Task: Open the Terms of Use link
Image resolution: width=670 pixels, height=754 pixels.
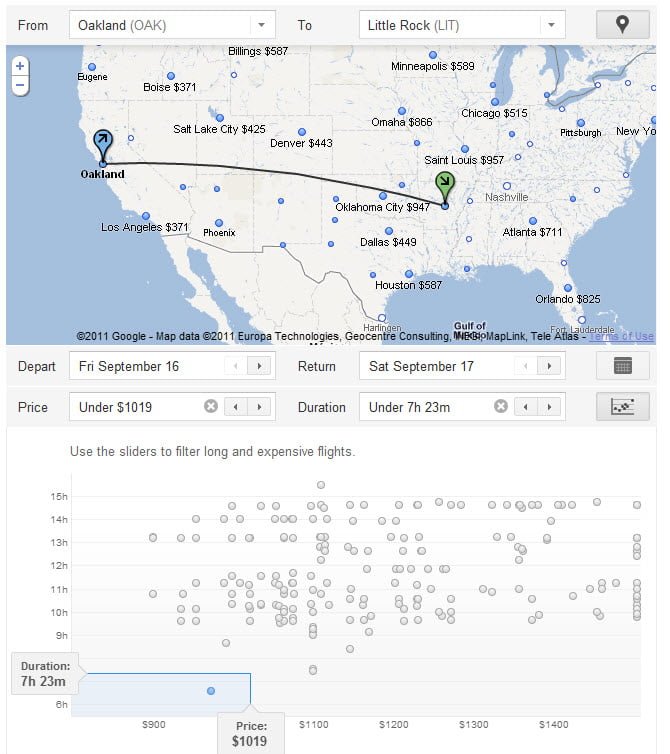Action: click(621, 336)
